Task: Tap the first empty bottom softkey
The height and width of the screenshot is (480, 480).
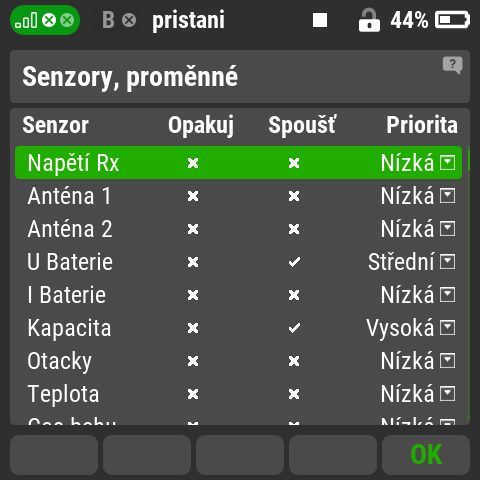Action: [54, 455]
